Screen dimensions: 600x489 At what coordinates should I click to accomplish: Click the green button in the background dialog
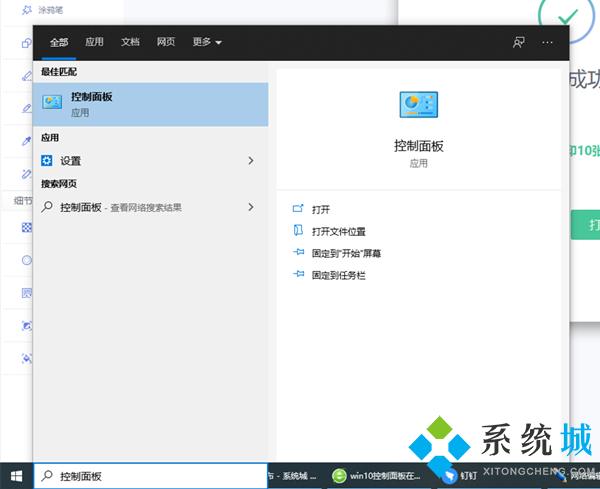(585, 225)
